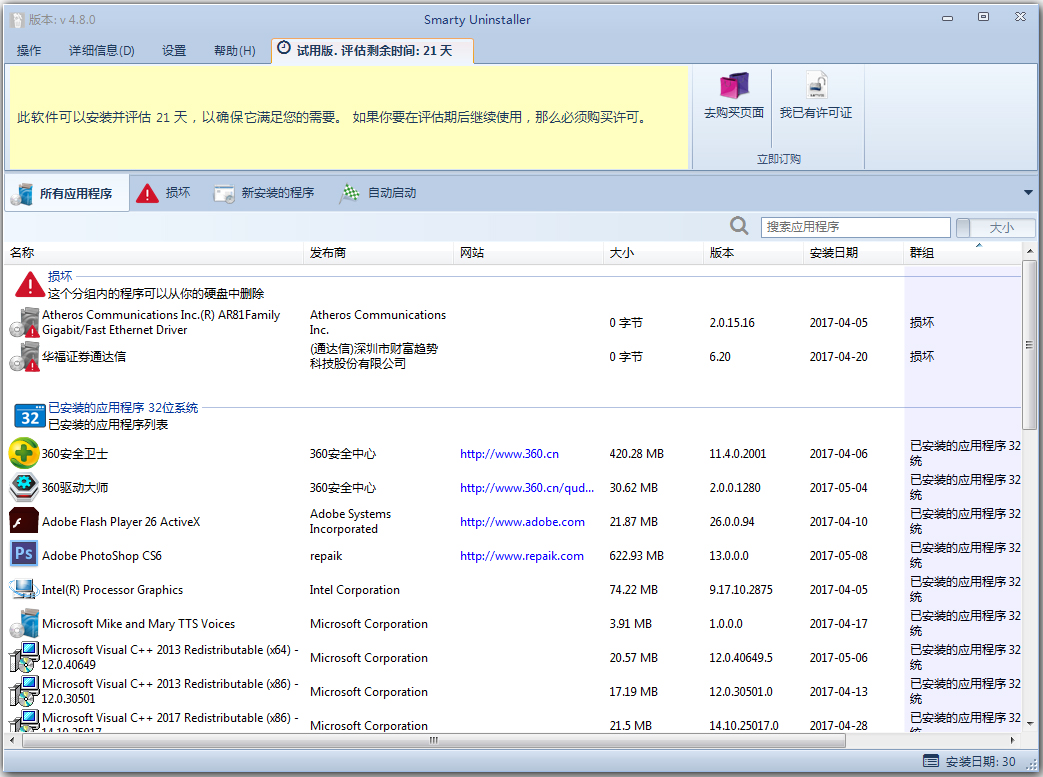Image resolution: width=1043 pixels, height=777 pixels.
Task: Click the 立即订购 group label
Action: pyautogui.click(x=778, y=159)
